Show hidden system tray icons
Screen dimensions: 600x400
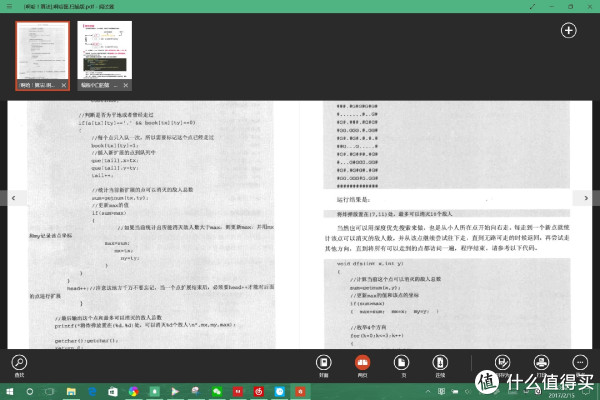point(428,391)
